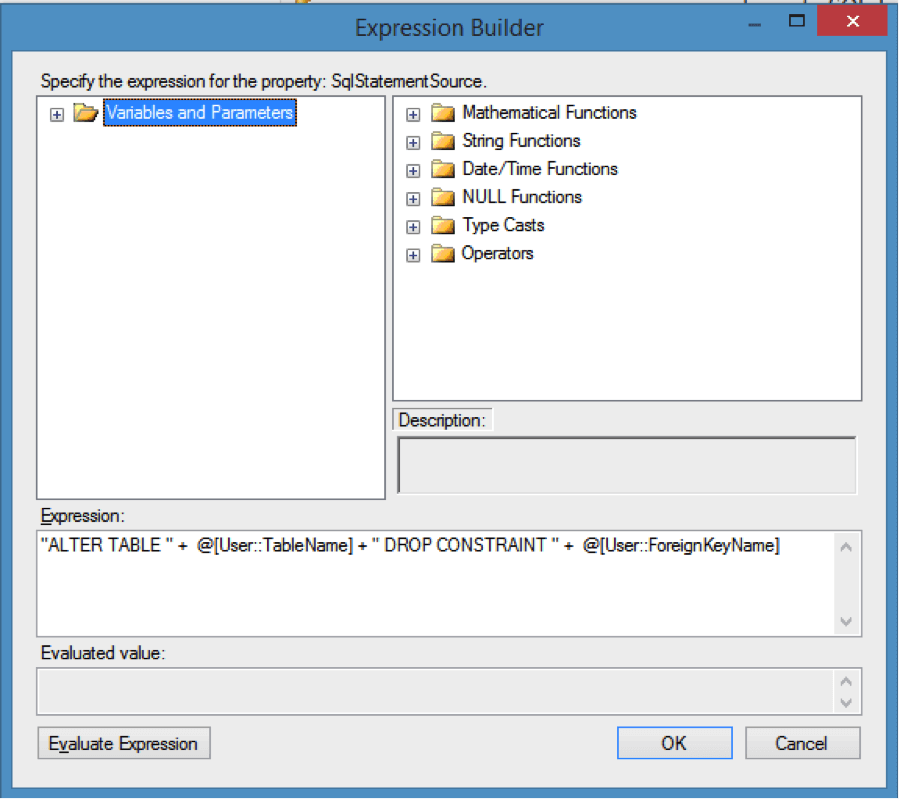Expand the Mathematical Functions folder
The width and height of the screenshot is (899, 799).
coord(413,115)
